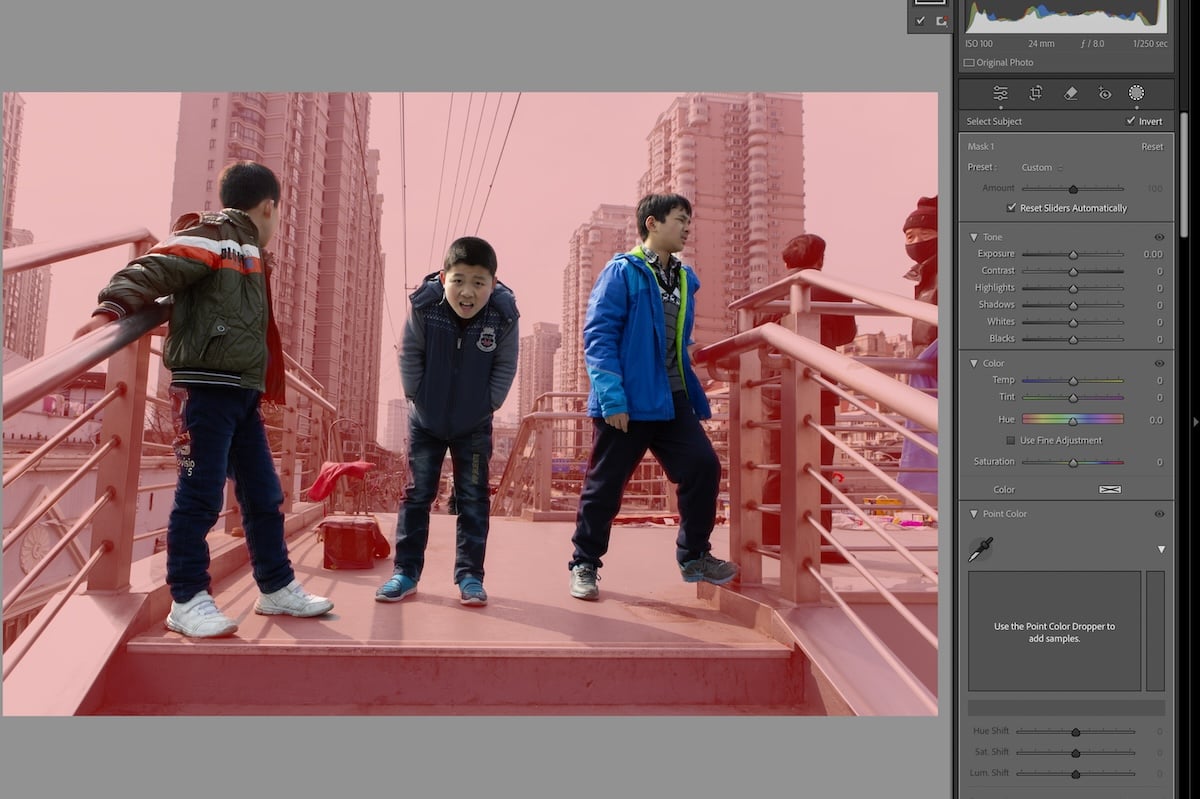Click the Reset button for Mask 1
This screenshot has height=799, width=1200.
(1152, 146)
